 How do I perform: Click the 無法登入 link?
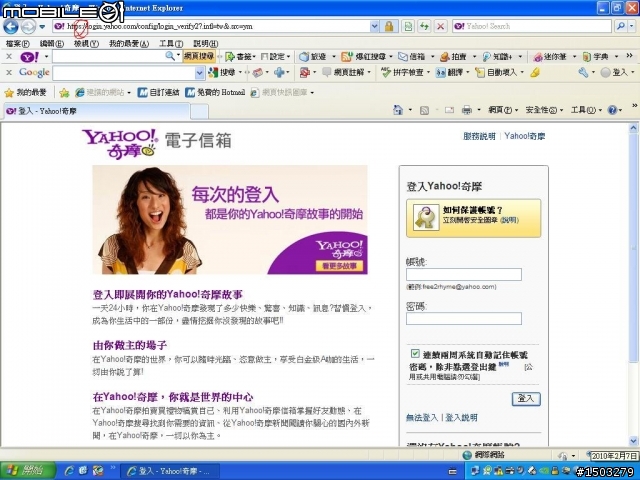point(422,418)
